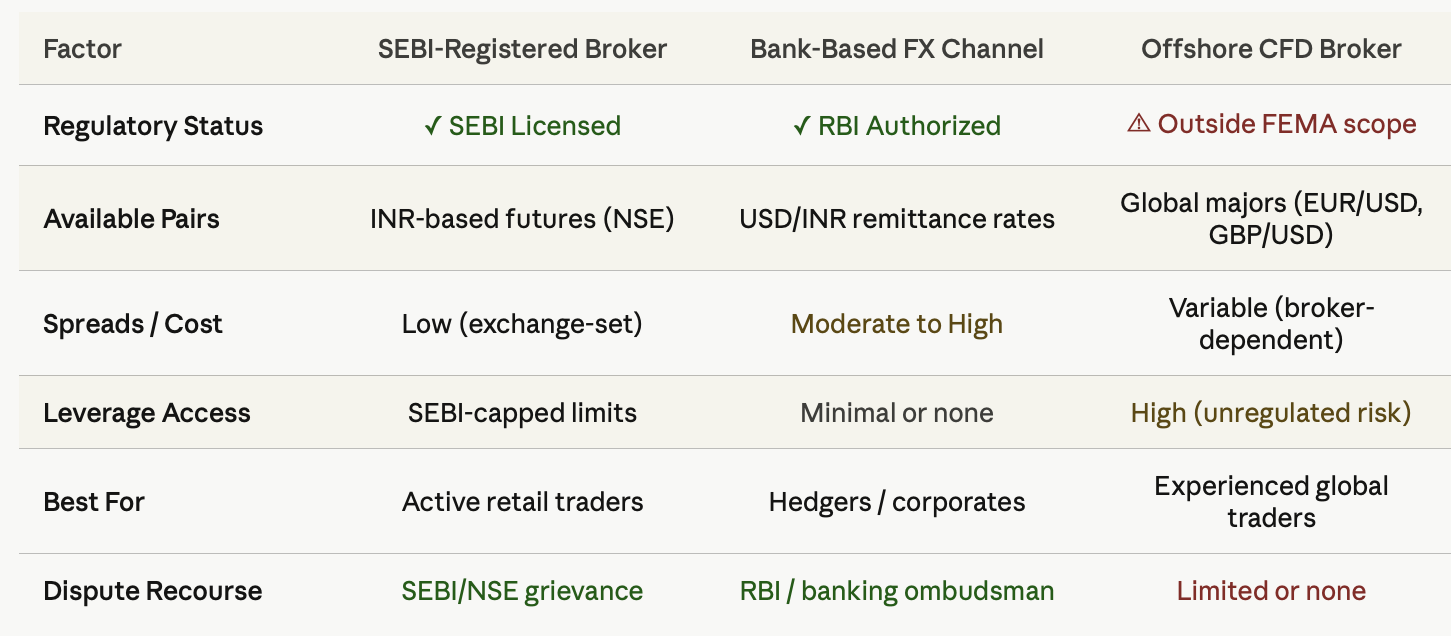Image resolution: width=1451 pixels, height=636 pixels.
Task: Click the RBI / banking ombudsman text
Action: point(897,590)
